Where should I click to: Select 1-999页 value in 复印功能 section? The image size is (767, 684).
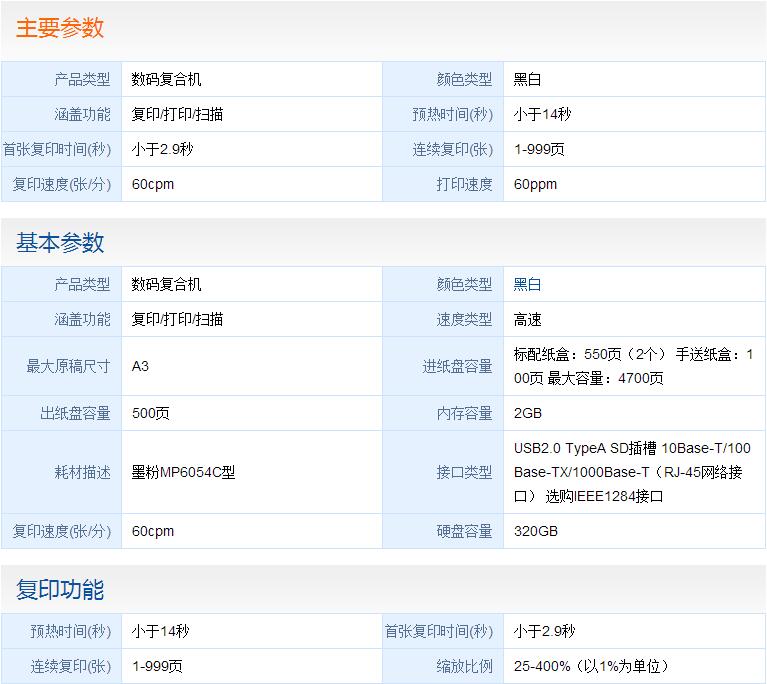tap(157, 666)
